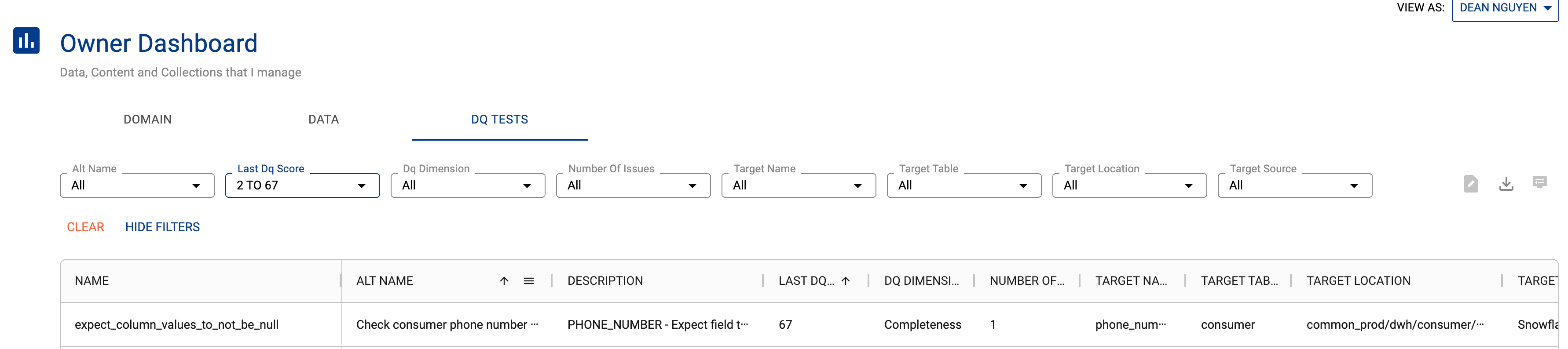The height and width of the screenshot is (349, 1568).
Task: Click the edit pencil icon
Action: click(1471, 184)
